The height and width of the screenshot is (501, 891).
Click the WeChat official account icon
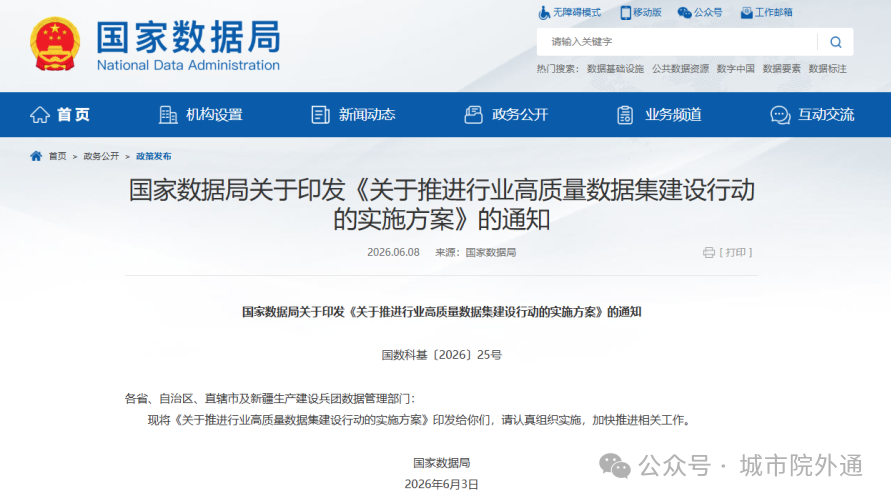(x=684, y=12)
